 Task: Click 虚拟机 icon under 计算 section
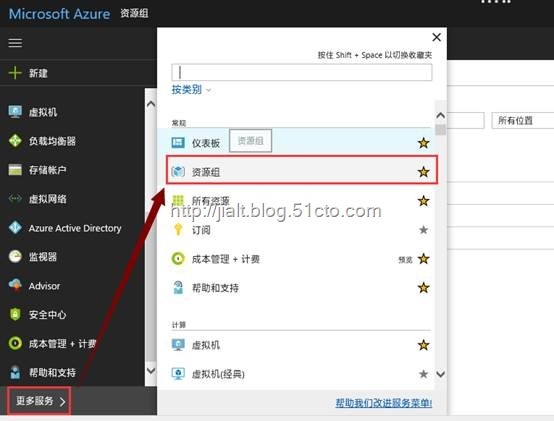pyautogui.click(x=178, y=345)
